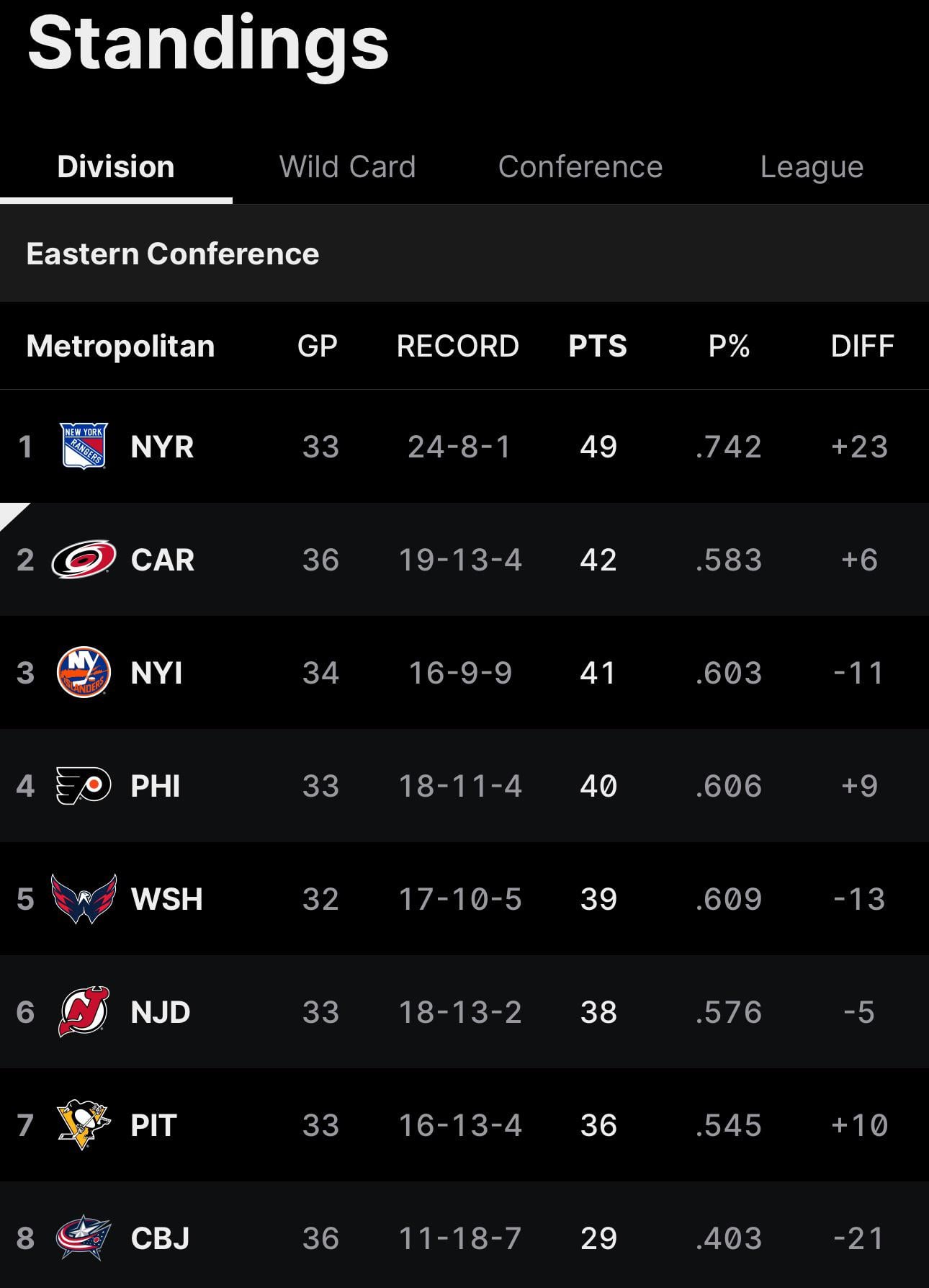Sort by the P% column header
The image size is (929, 1288).
pyautogui.click(x=729, y=346)
